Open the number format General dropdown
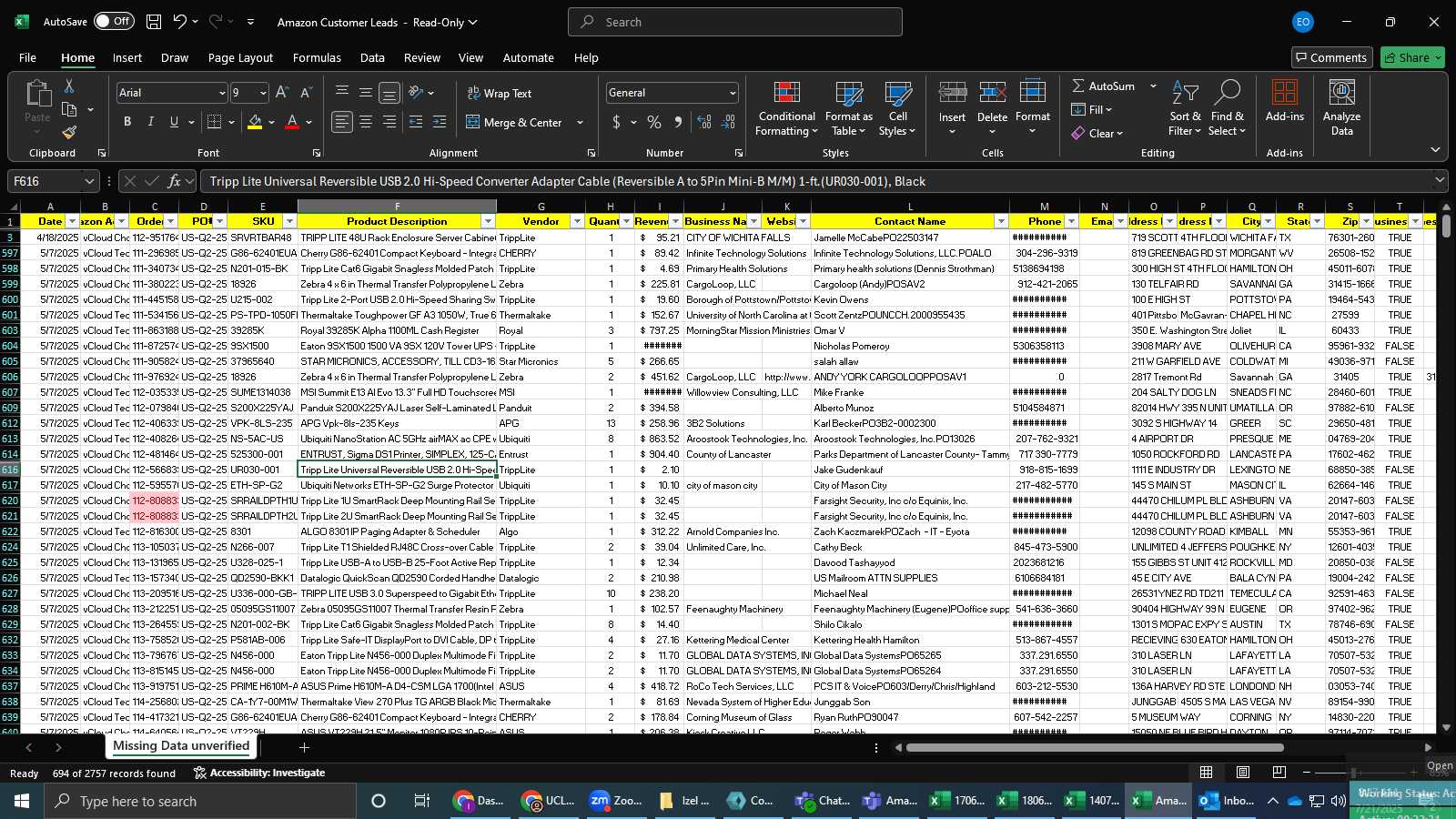This screenshot has height=819, width=1456. click(x=732, y=93)
